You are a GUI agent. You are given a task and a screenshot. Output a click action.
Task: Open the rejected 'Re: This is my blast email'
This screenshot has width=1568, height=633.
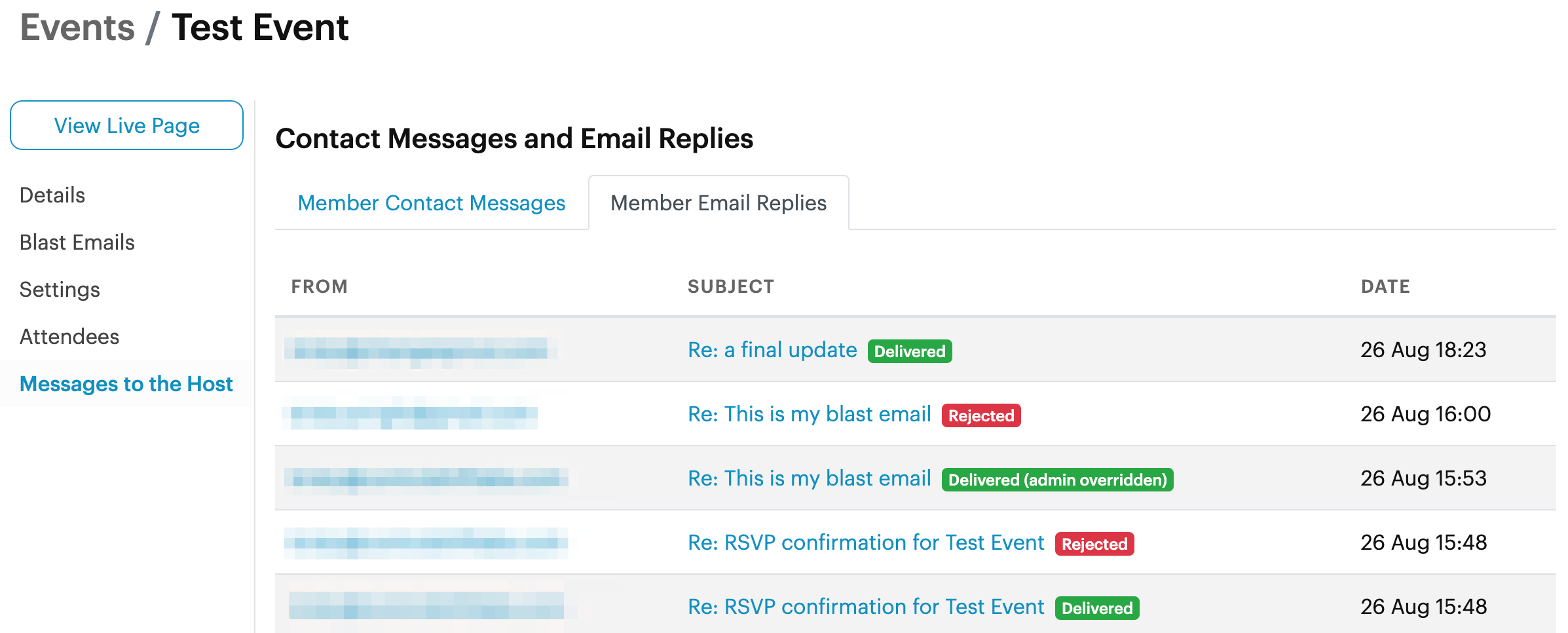tap(809, 414)
